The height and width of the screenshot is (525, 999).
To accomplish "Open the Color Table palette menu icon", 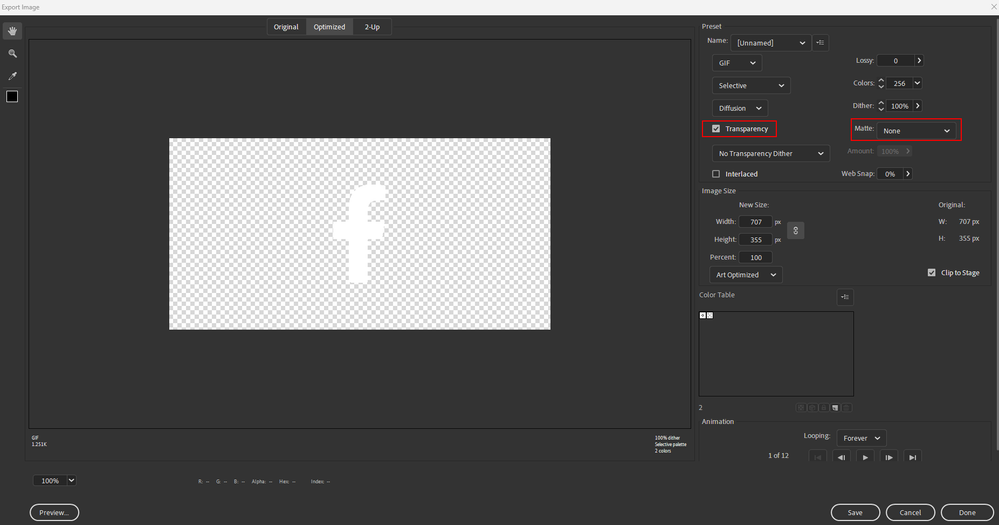I will click(845, 297).
